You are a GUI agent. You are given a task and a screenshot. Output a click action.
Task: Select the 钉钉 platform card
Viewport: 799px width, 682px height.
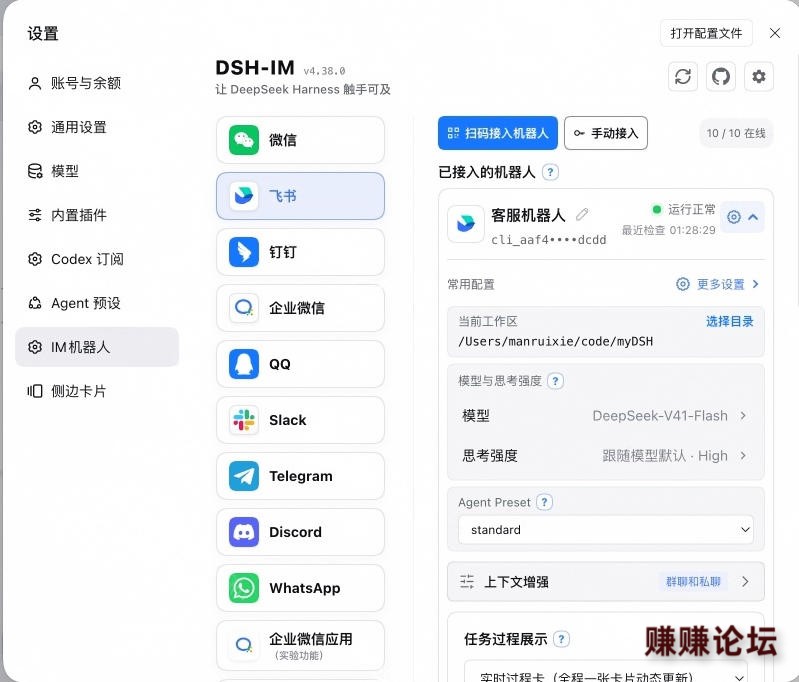point(300,252)
